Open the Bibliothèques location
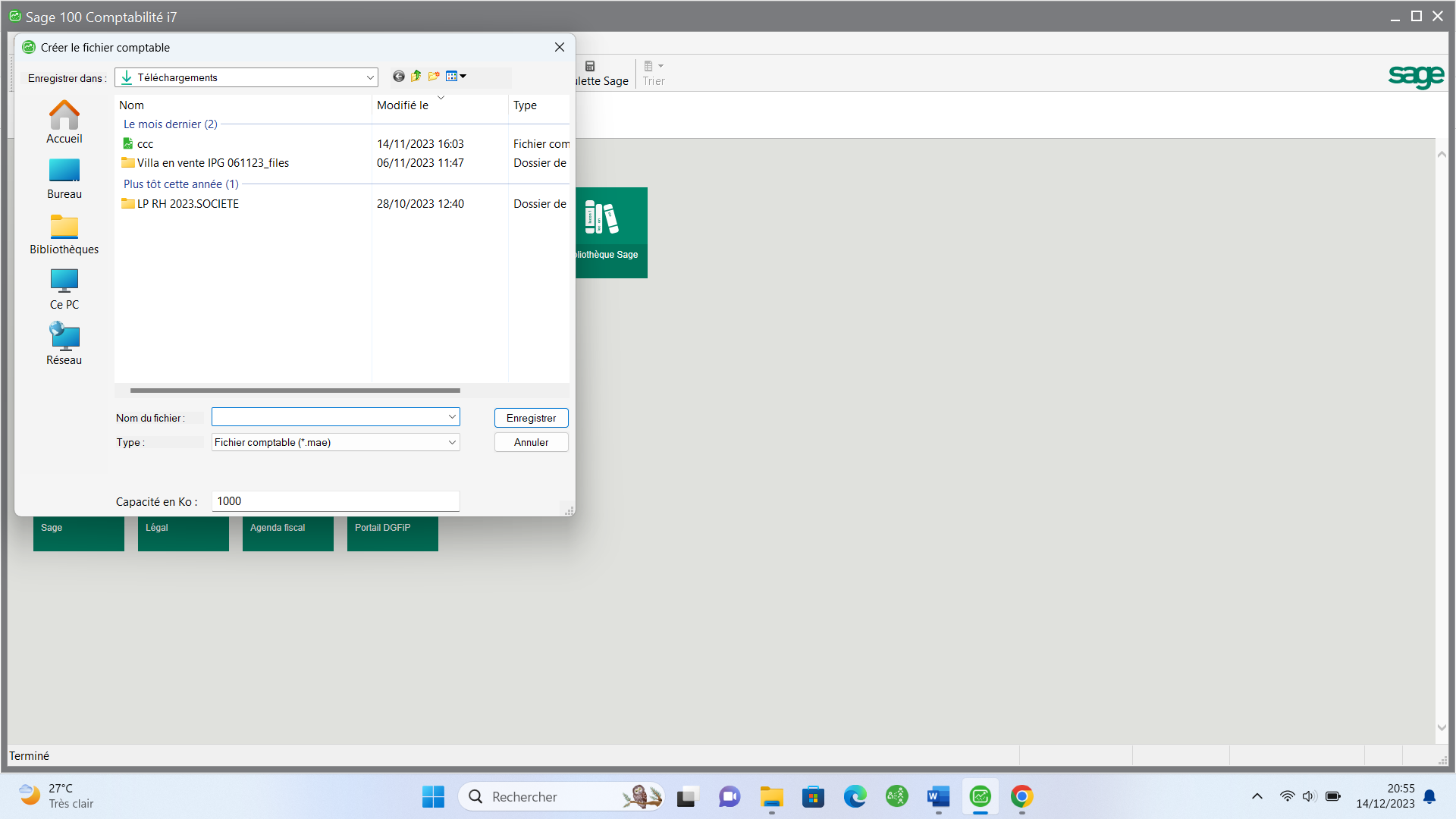Screen dimensions: 1456x819 pos(64,234)
